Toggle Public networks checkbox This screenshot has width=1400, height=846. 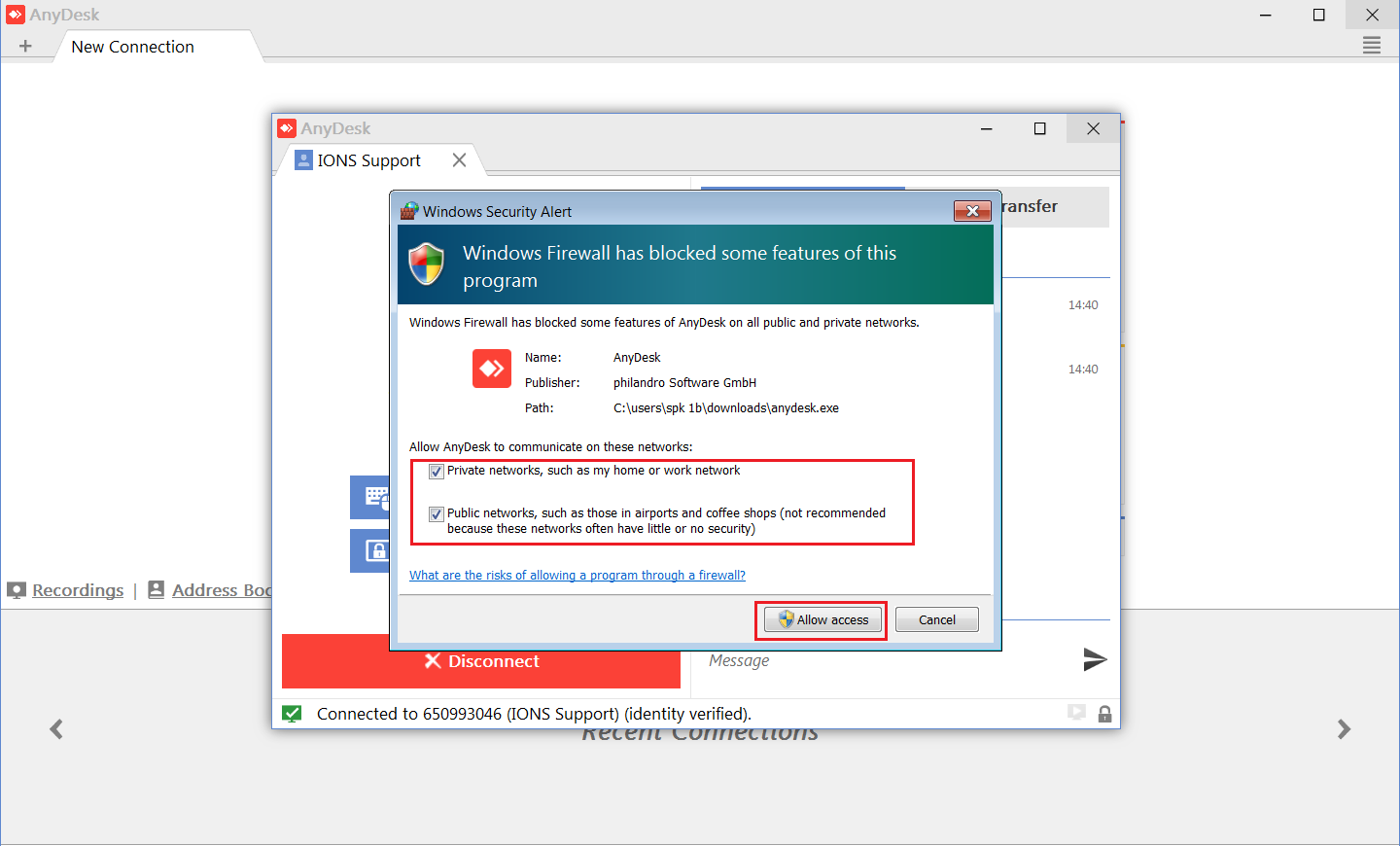[x=437, y=514]
